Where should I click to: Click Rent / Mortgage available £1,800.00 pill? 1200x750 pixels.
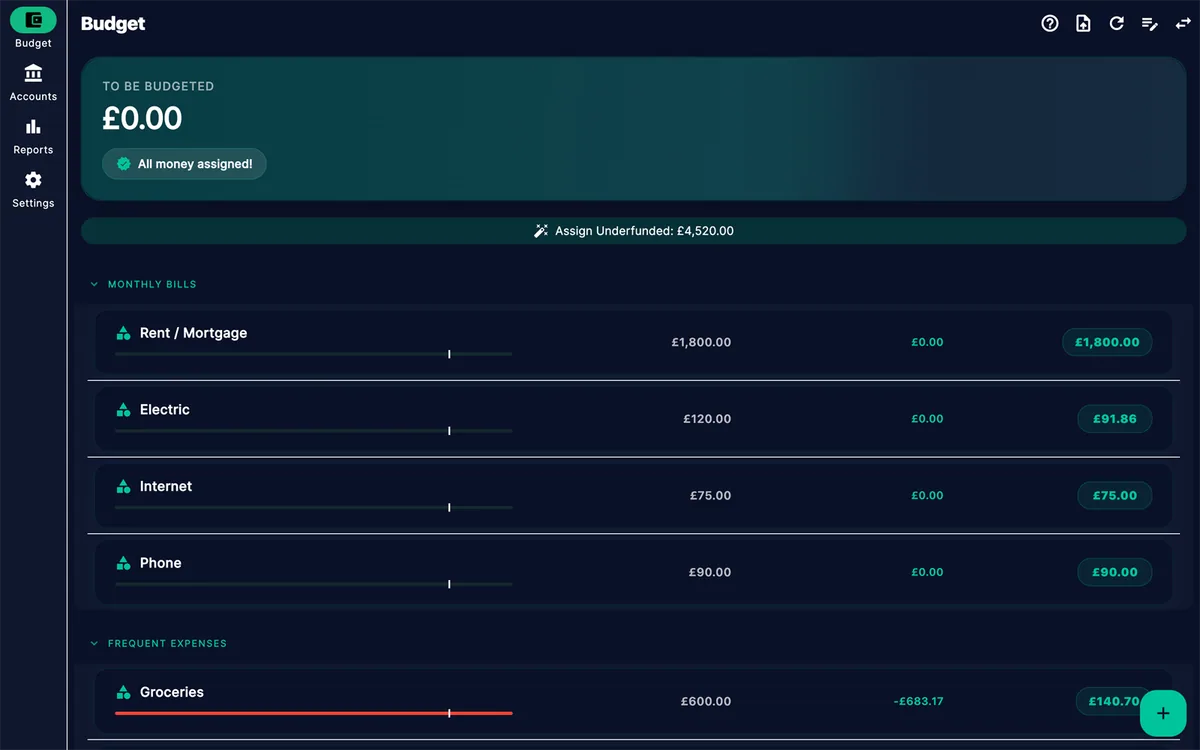click(1107, 342)
